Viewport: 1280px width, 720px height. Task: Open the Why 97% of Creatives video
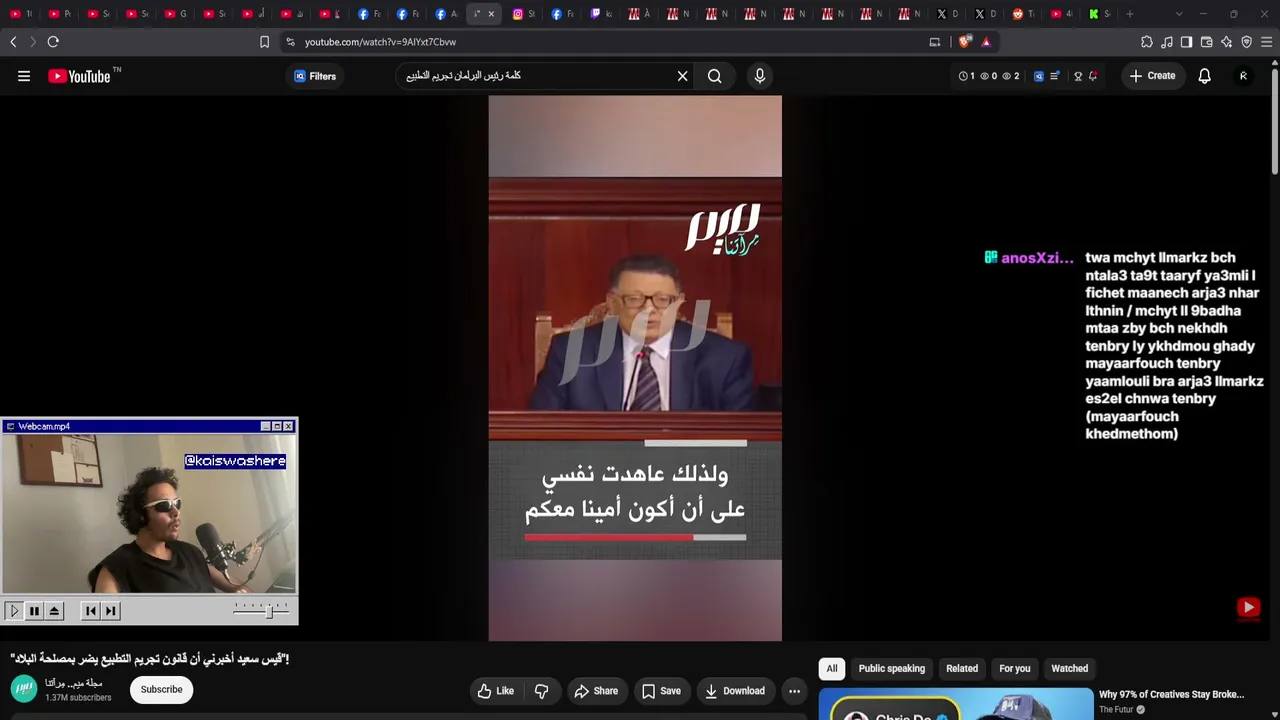tap(1171, 694)
